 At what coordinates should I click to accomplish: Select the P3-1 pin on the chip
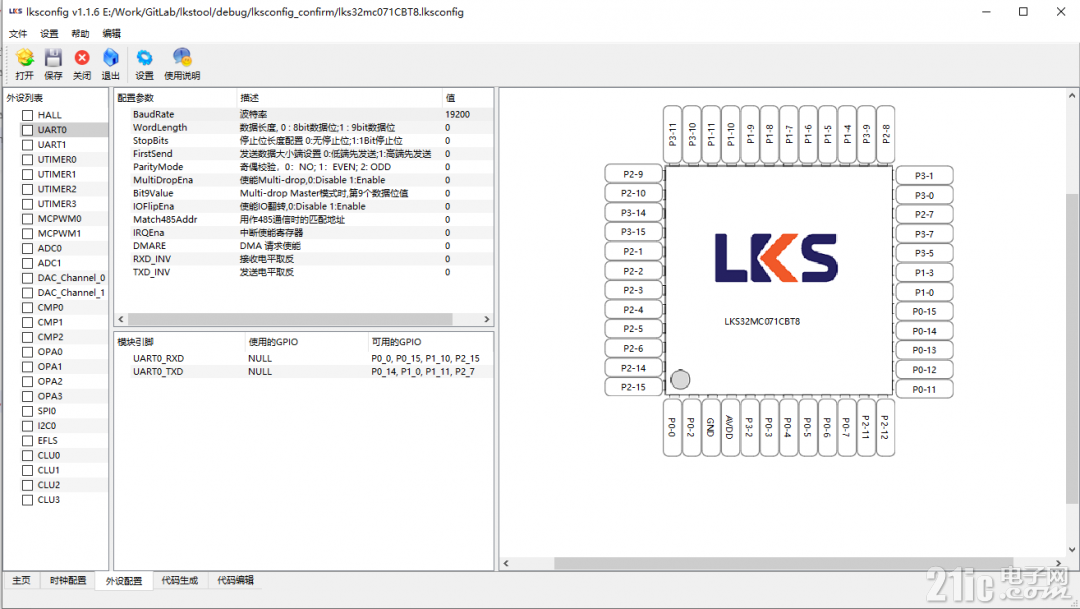tap(924, 176)
